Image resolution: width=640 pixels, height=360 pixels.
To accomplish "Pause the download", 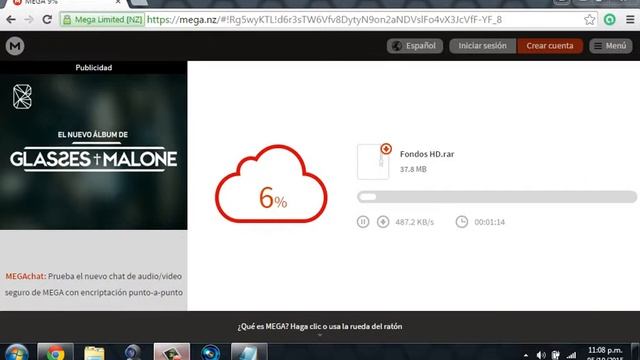I will point(363,222).
